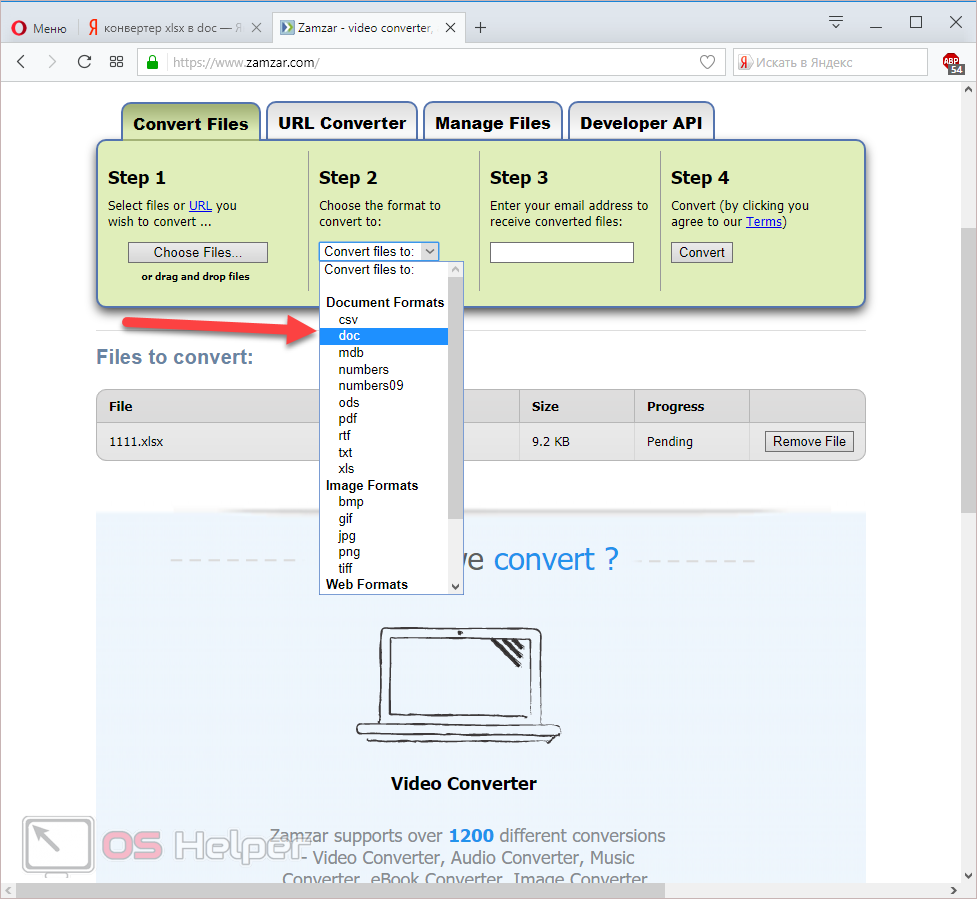Click the heart bookmark icon in address bar
The height and width of the screenshot is (899, 977).
pos(707,62)
